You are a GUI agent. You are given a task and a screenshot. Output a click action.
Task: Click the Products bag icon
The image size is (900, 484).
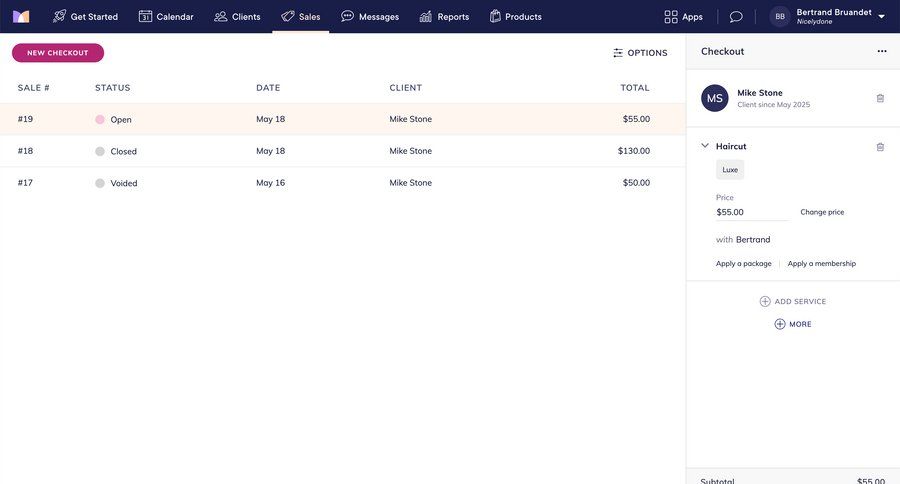(x=495, y=16)
